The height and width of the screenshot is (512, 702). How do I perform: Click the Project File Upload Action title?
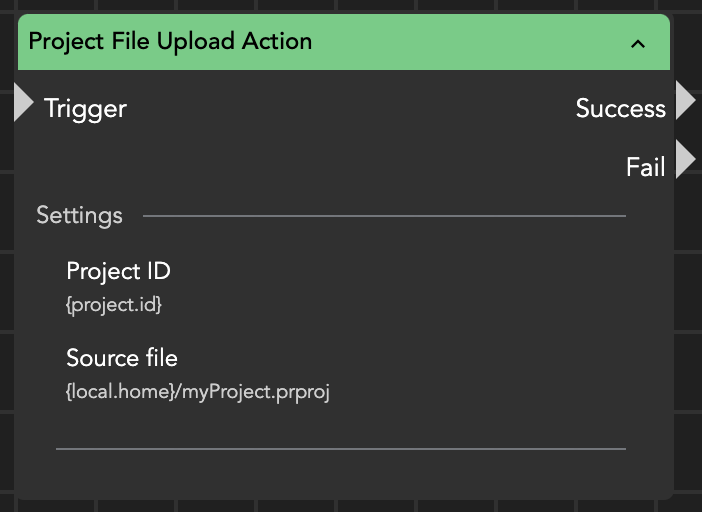[x=170, y=42]
